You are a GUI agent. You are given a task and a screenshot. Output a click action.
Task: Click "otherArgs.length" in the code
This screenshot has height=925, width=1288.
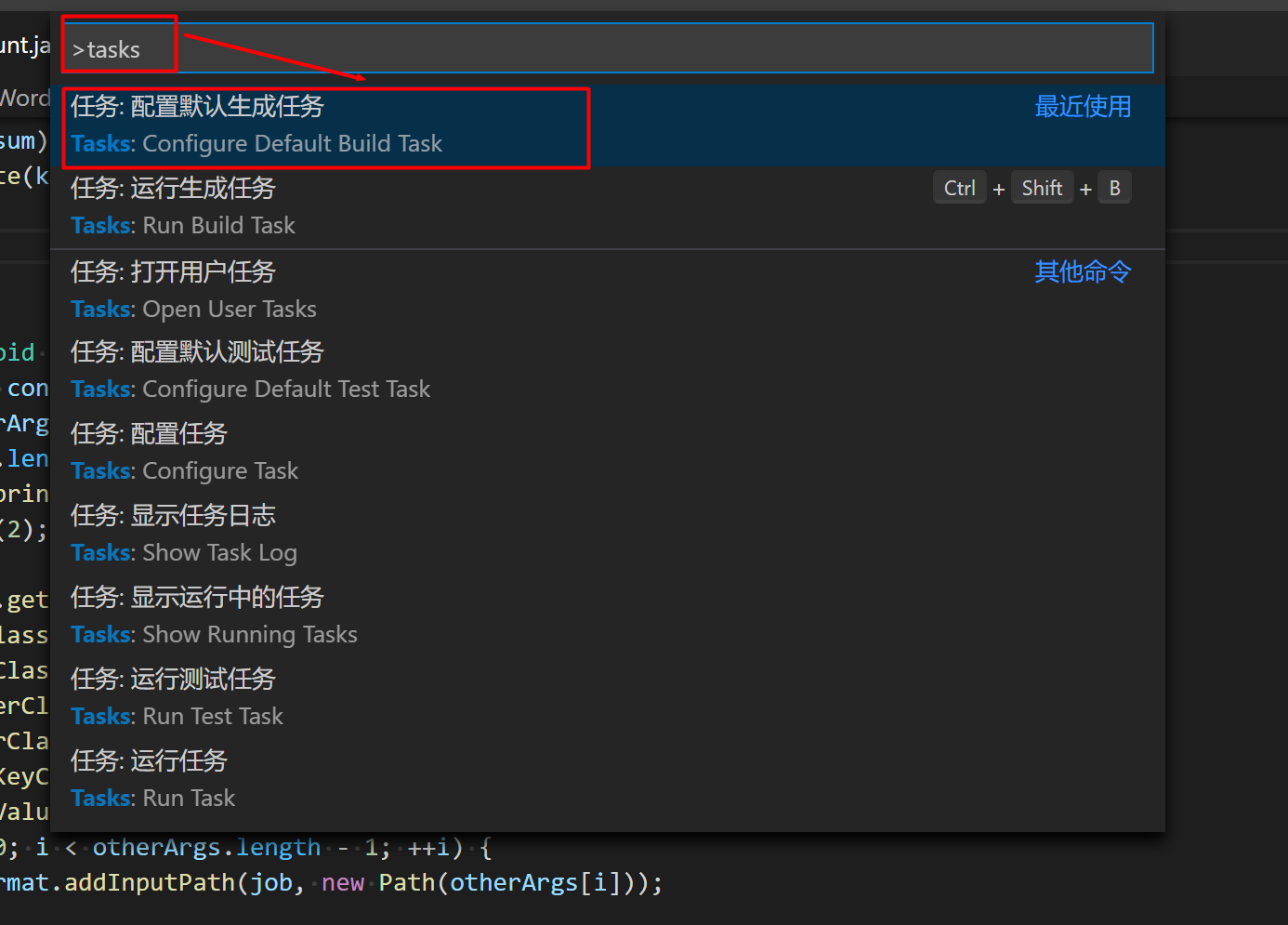206,847
